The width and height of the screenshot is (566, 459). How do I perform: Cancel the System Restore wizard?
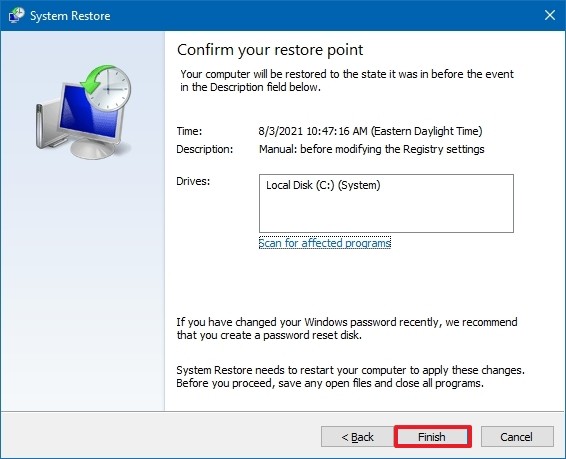pos(517,437)
